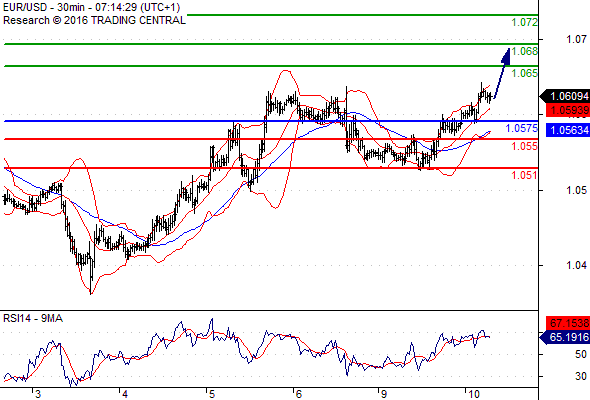
Task: Click the red 1.05939 price tag
Action: click(567, 110)
